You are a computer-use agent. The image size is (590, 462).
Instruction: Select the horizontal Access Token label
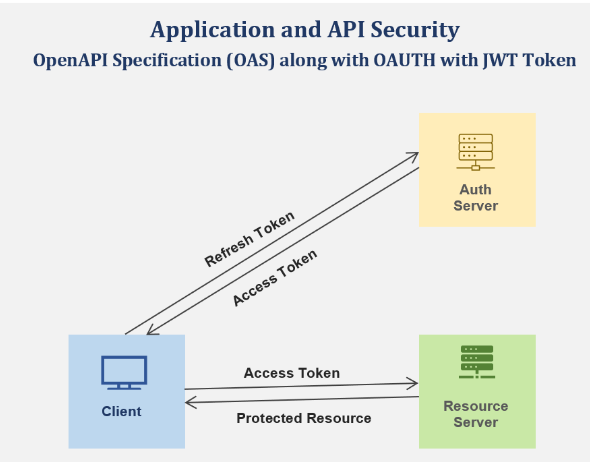(292, 373)
